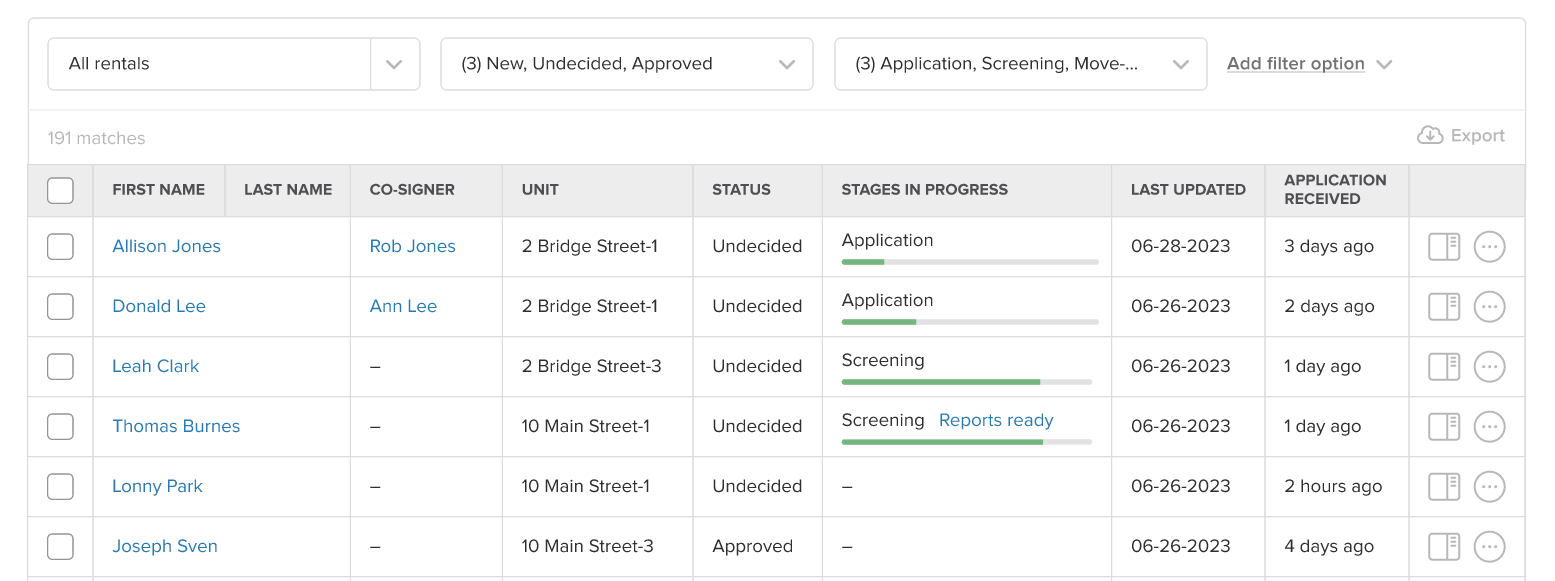Check the checkbox on Joseph Sven's row
The image size is (1555, 581).
pos(60,546)
